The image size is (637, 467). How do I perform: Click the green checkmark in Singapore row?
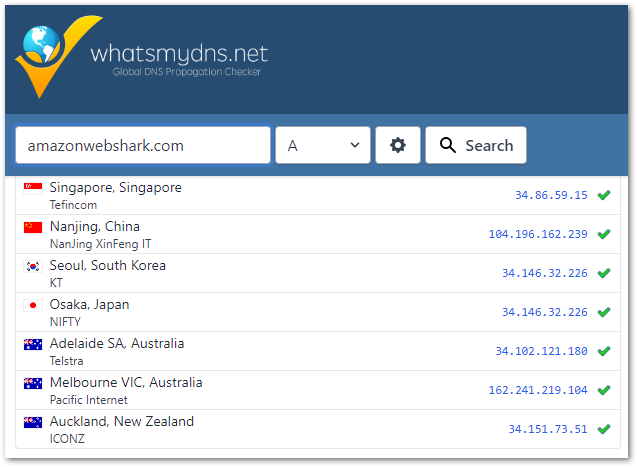pos(604,195)
